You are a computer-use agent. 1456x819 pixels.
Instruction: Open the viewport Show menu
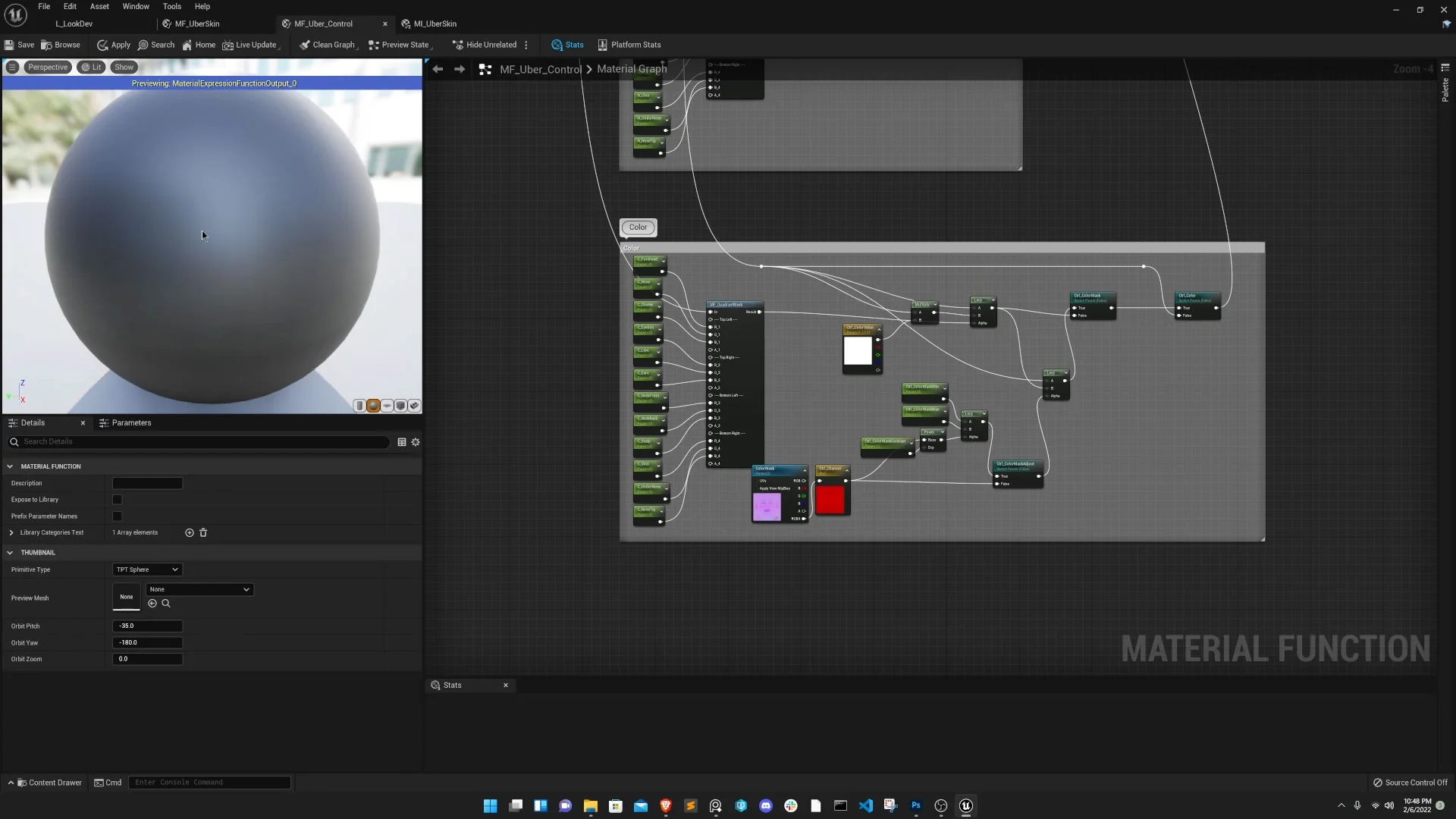tap(124, 67)
